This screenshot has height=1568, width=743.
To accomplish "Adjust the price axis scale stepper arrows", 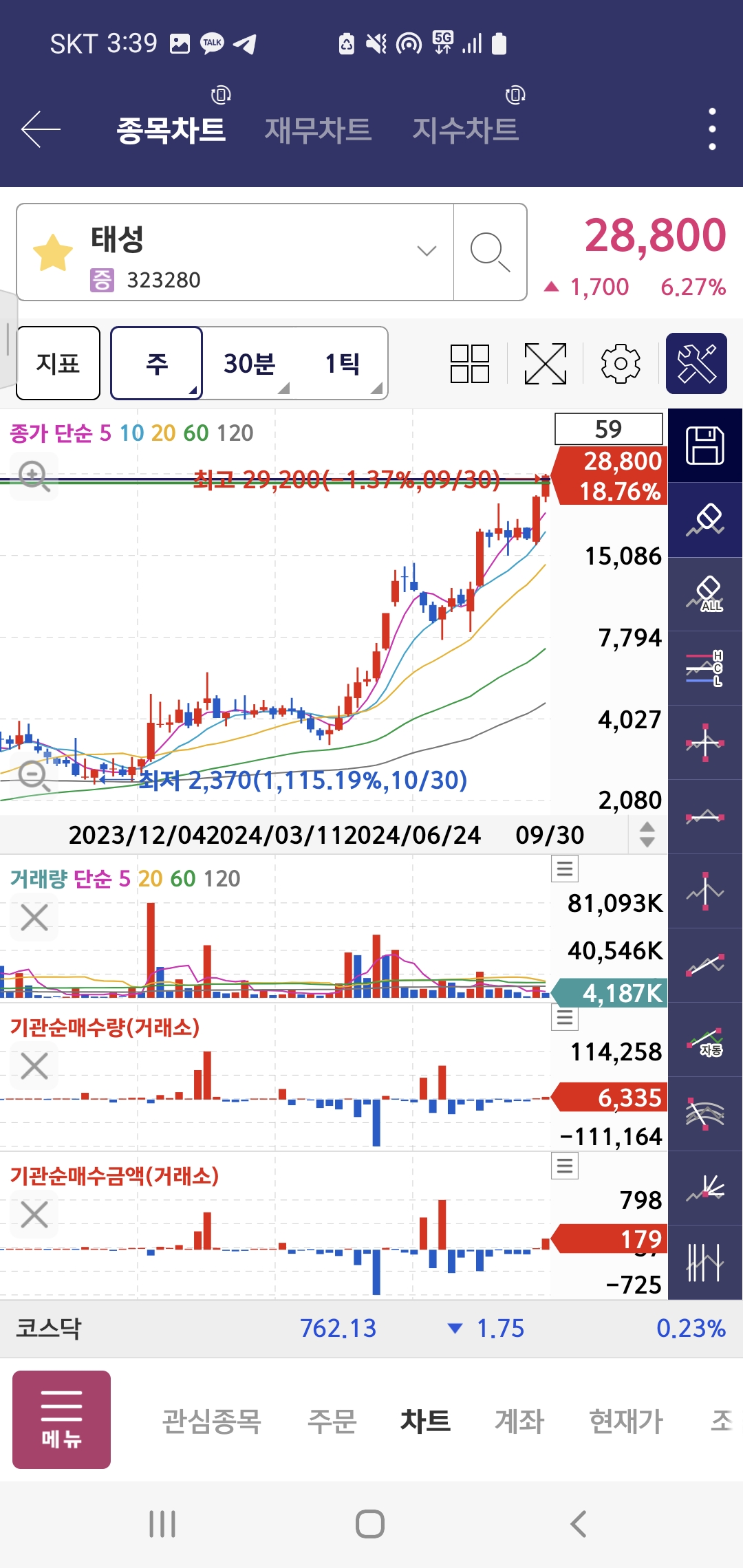I will (647, 835).
